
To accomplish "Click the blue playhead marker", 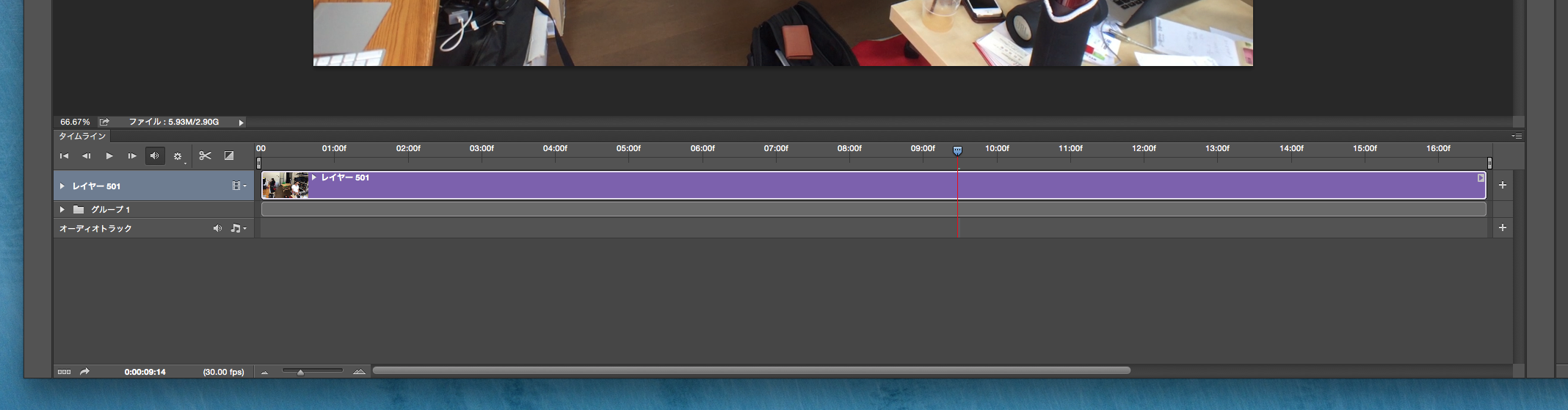I will click(x=957, y=150).
